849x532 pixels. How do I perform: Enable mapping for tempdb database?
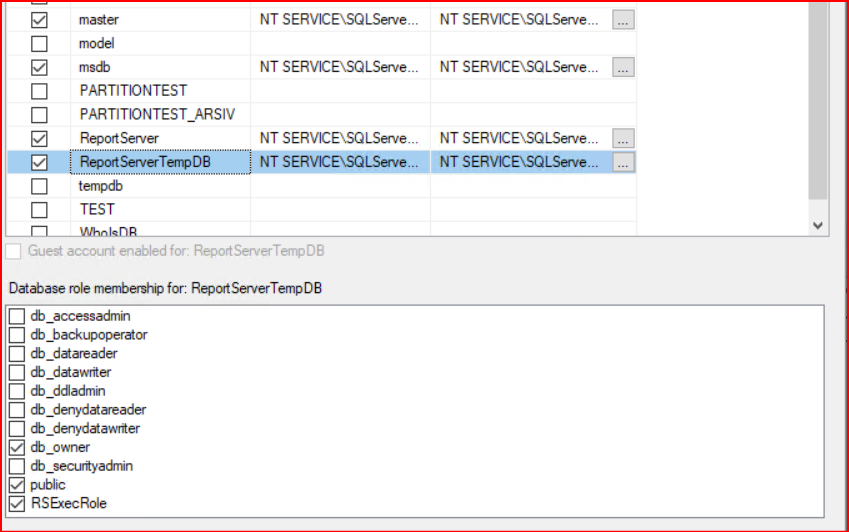pos(39,186)
